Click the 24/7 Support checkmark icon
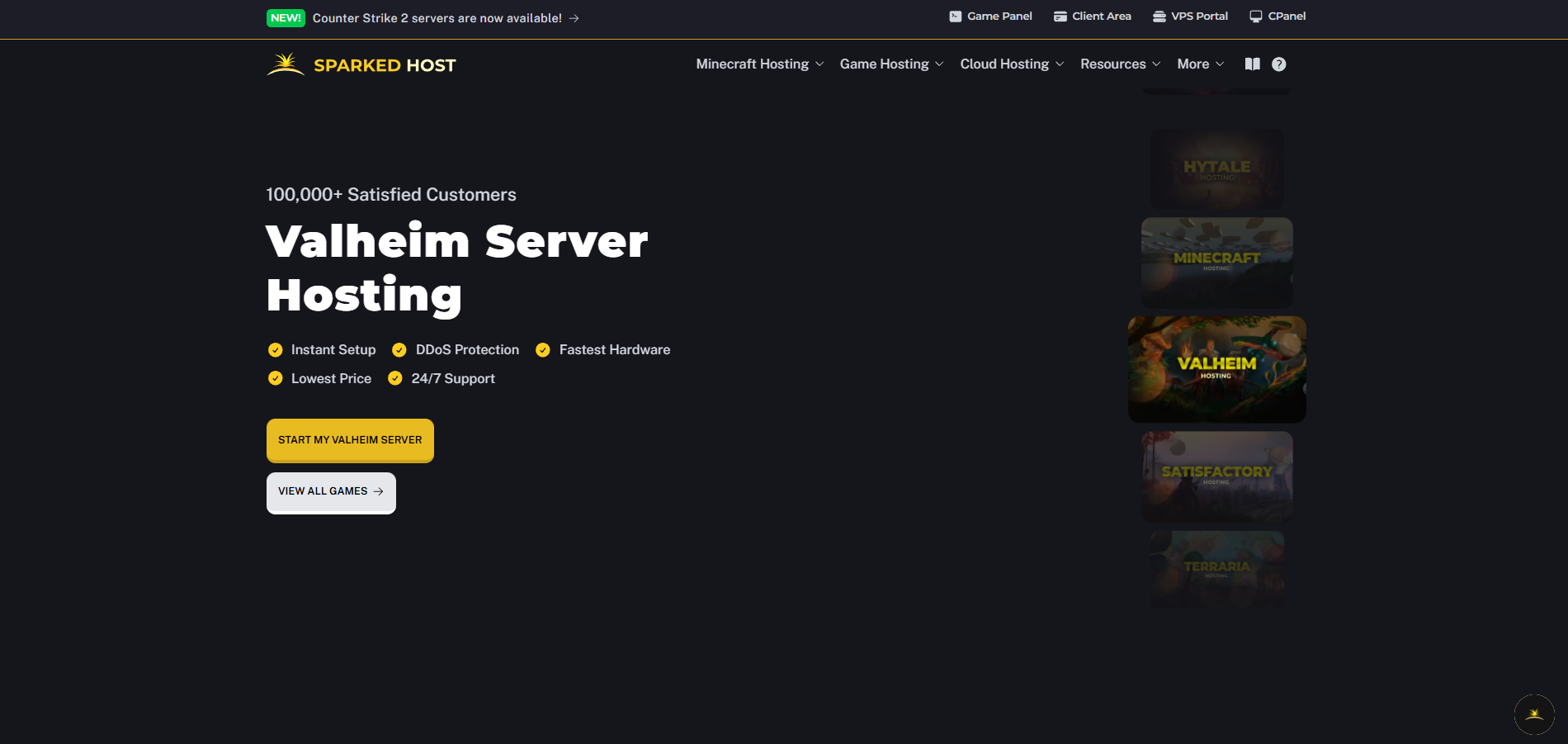1568x744 pixels. pos(395,378)
